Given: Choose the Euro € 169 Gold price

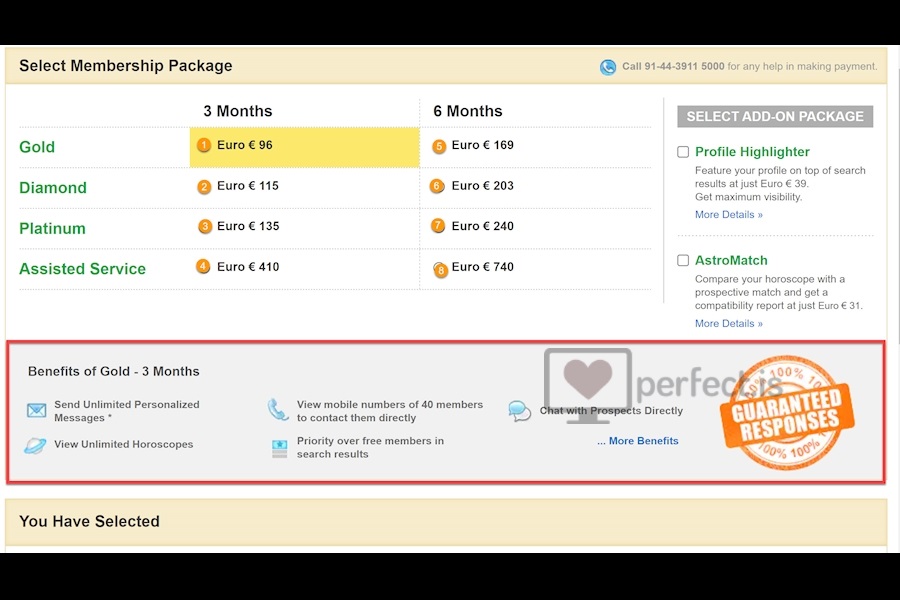Looking at the screenshot, I should coord(483,145).
